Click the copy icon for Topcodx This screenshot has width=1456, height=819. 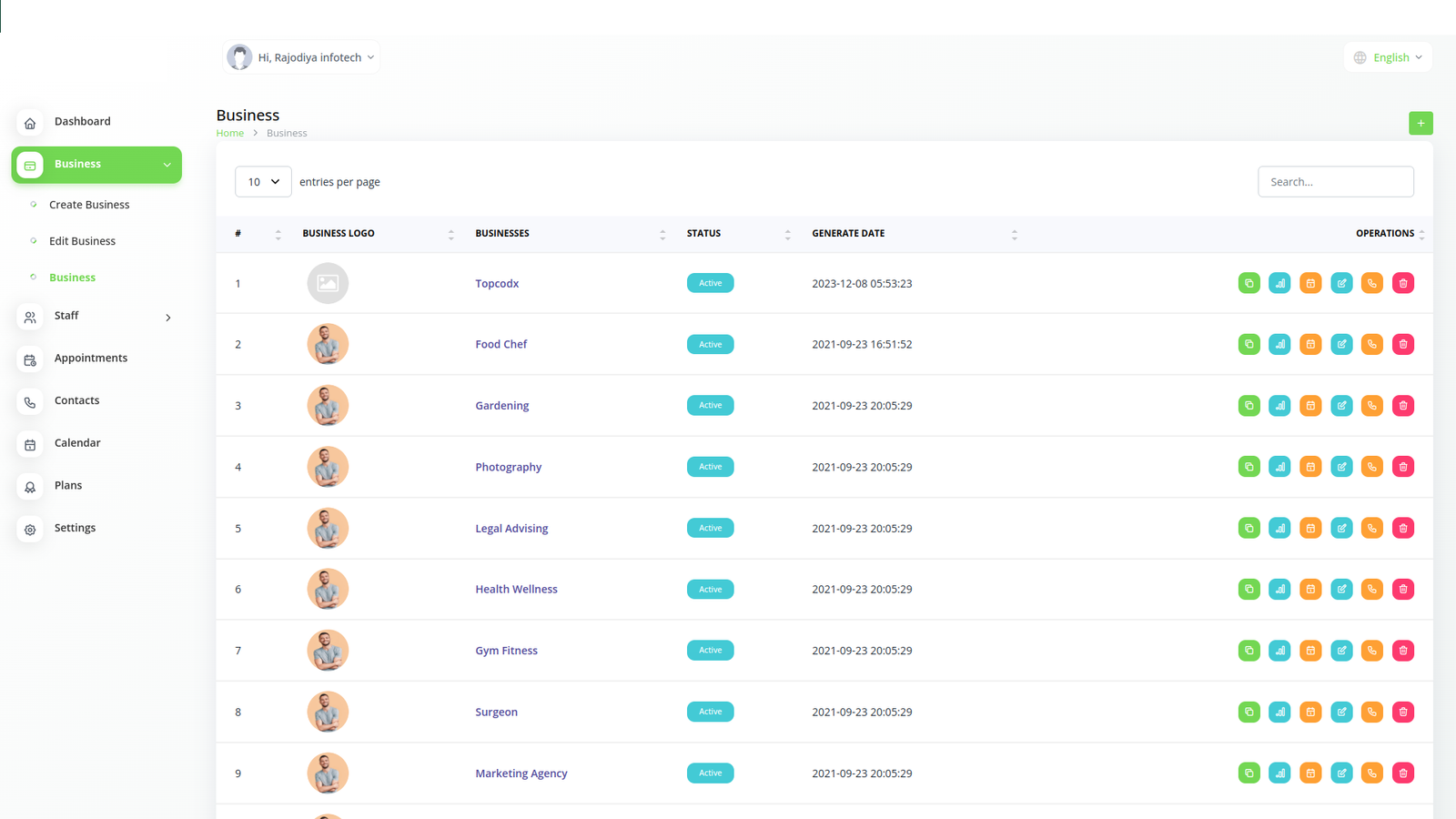pyautogui.click(x=1249, y=283)
